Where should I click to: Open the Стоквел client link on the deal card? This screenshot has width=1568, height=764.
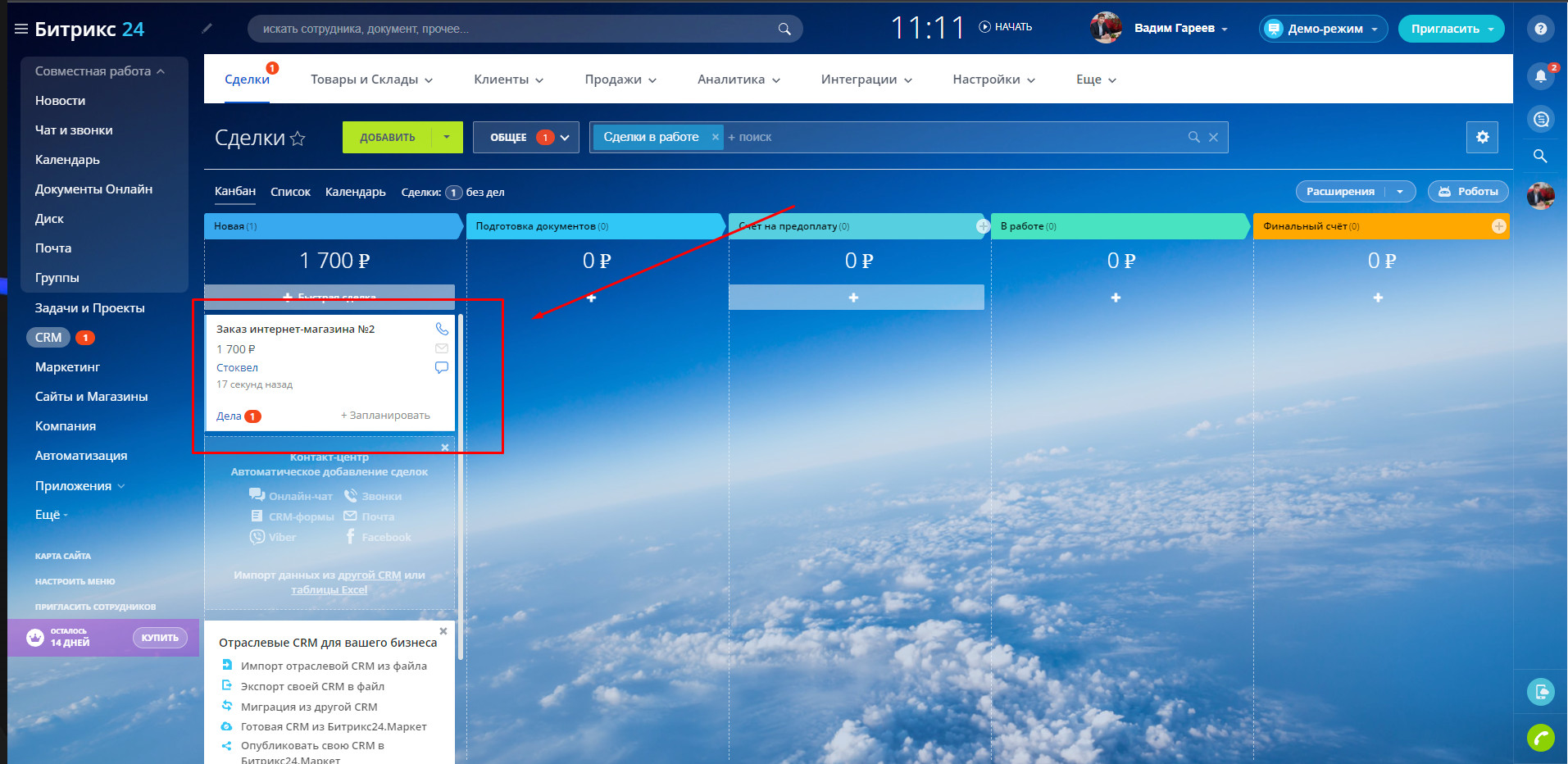click(237, 368)
